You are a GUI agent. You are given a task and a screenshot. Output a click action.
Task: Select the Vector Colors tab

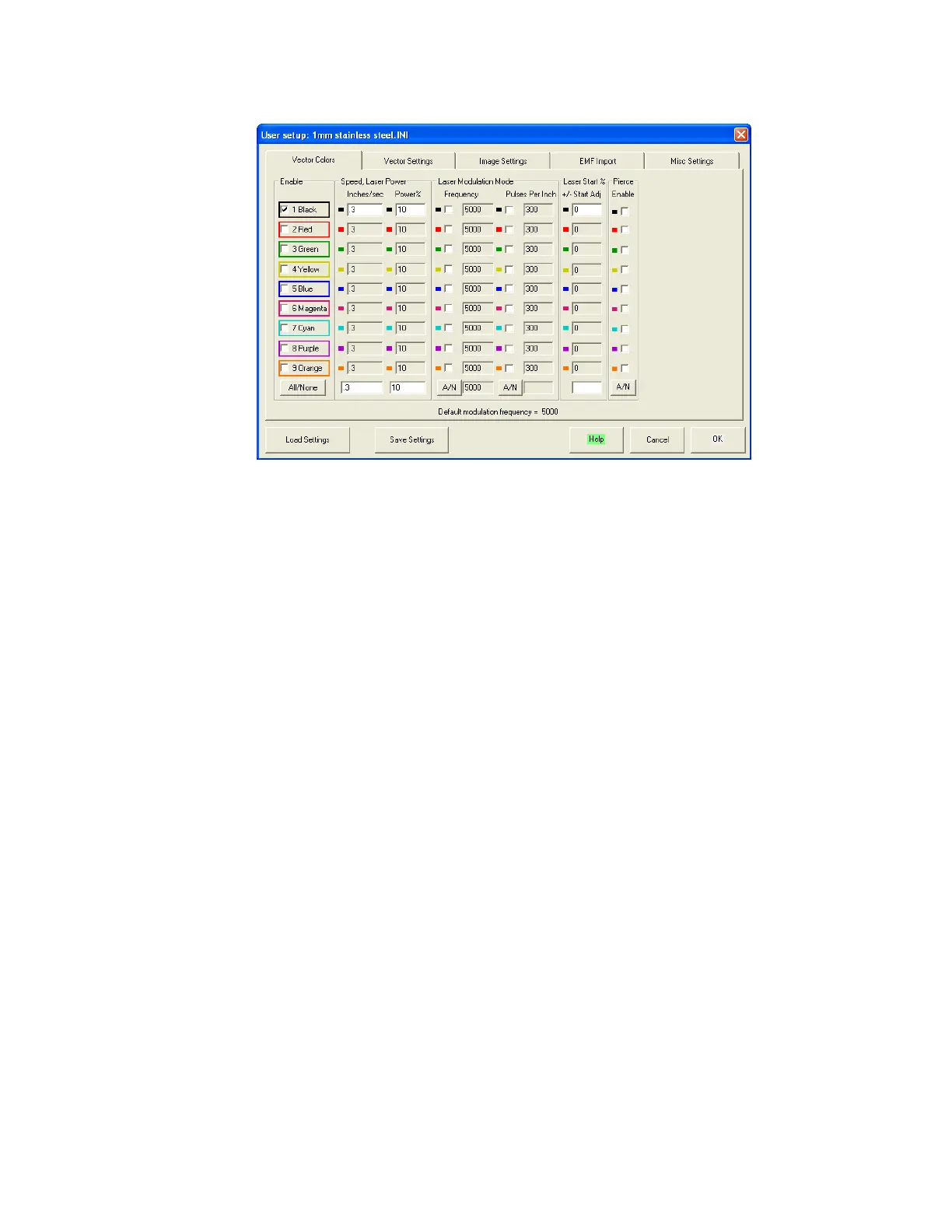313,159
